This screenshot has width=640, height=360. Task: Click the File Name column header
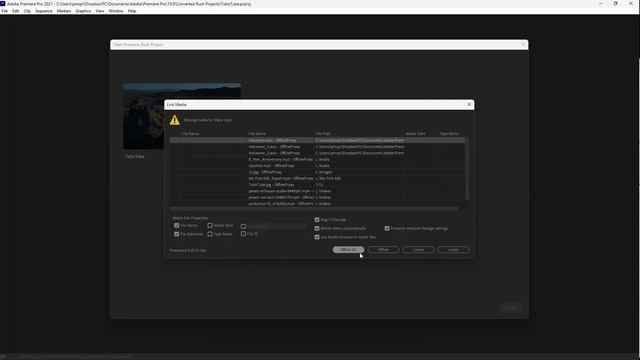pyautogui.click(x=257, y=133)
